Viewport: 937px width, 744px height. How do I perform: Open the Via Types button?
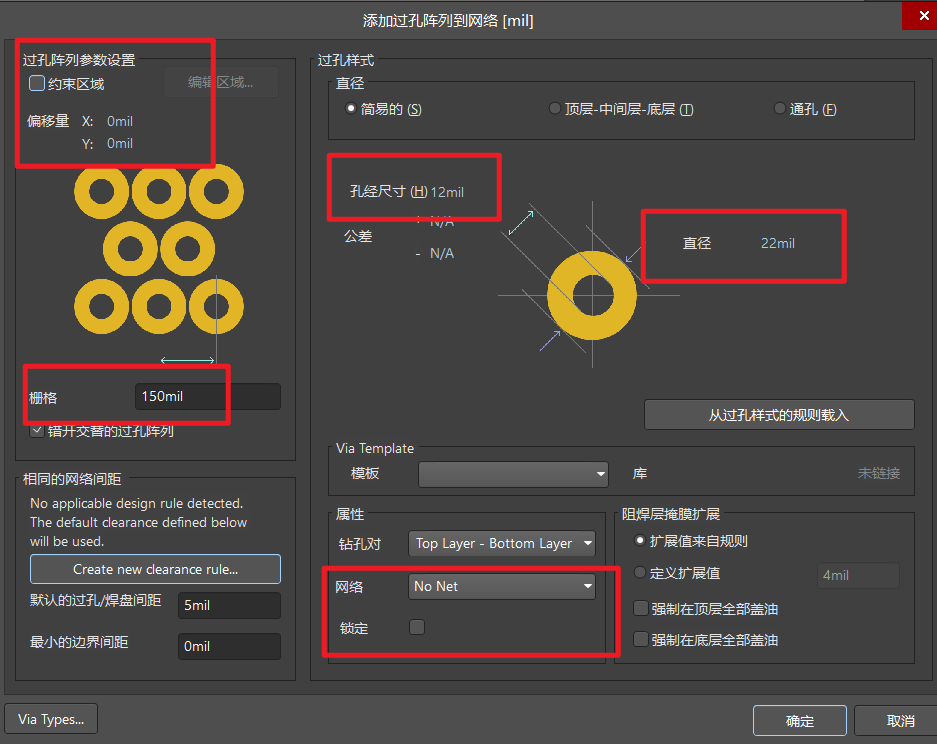tap(51, 719)
